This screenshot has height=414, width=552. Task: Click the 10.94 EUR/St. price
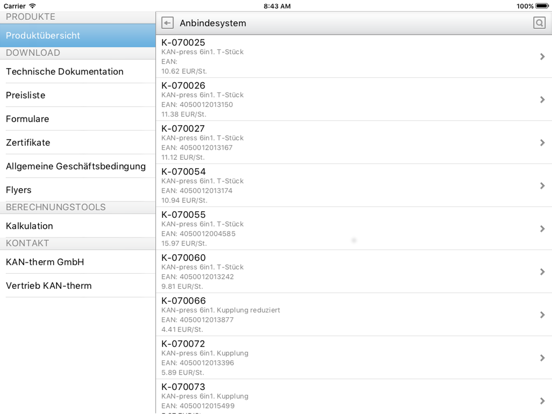tap(184, 200)
